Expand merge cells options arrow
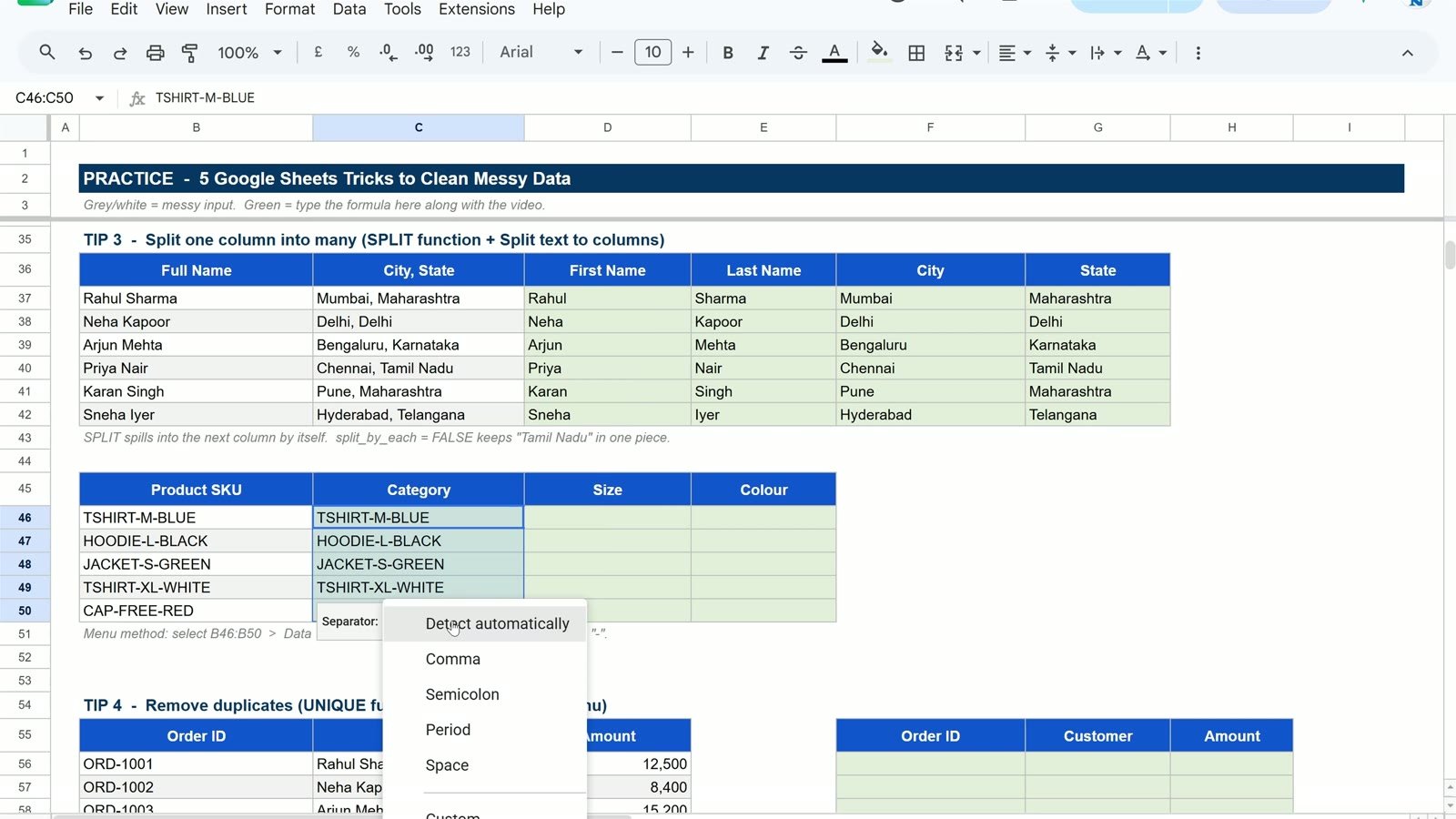 976,53
